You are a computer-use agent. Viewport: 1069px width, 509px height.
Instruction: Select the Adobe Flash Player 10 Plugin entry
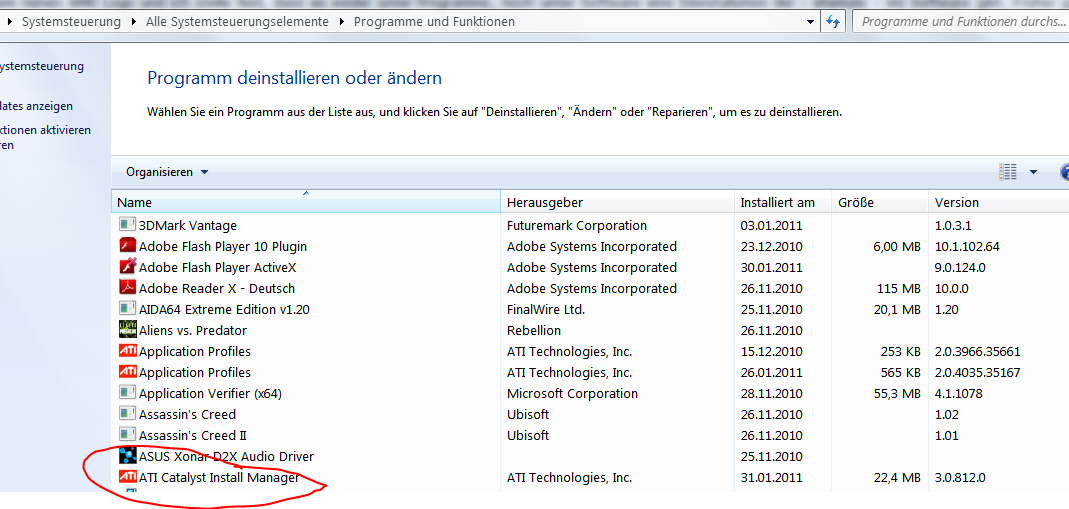223,246
